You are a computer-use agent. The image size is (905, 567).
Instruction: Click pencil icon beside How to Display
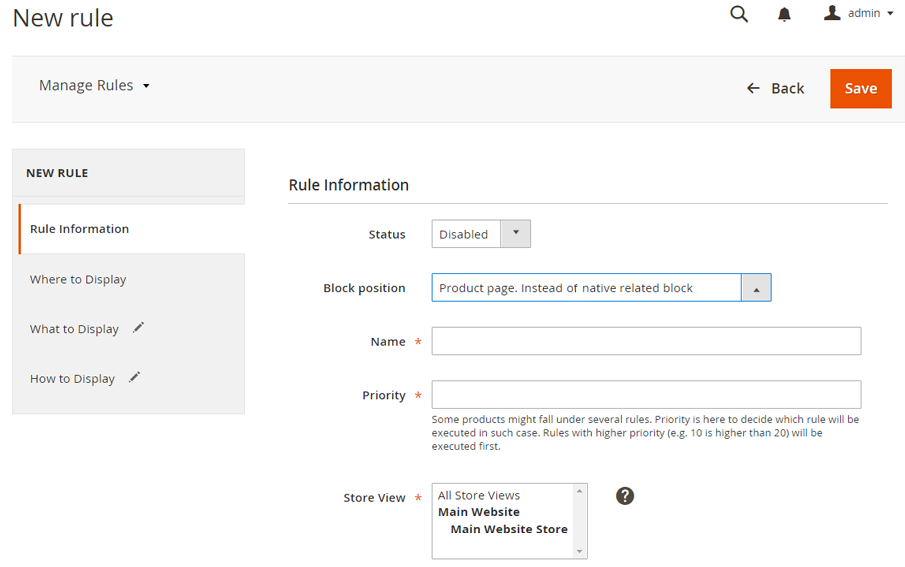[x=134, y=377]
